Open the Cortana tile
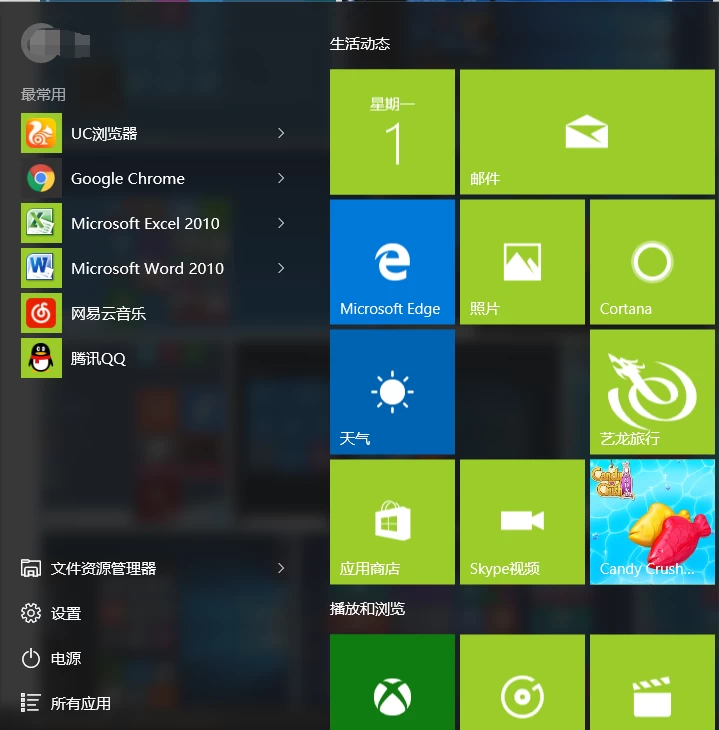The width and height of the screenshot is (719, 730). pos(652,262)
